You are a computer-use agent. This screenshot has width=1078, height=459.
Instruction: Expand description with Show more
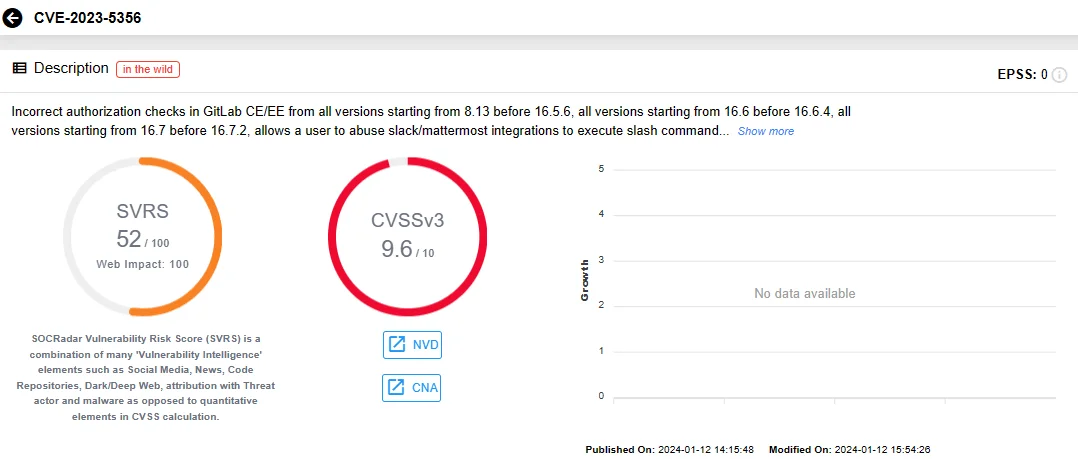click(x=765, y=131)
